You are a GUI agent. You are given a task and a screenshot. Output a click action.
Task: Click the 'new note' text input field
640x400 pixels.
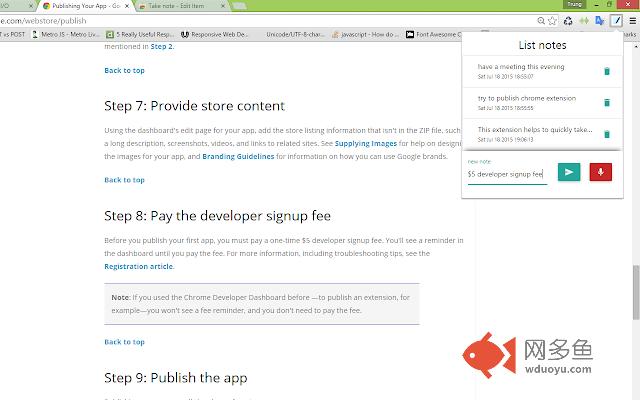pos(506,174)
